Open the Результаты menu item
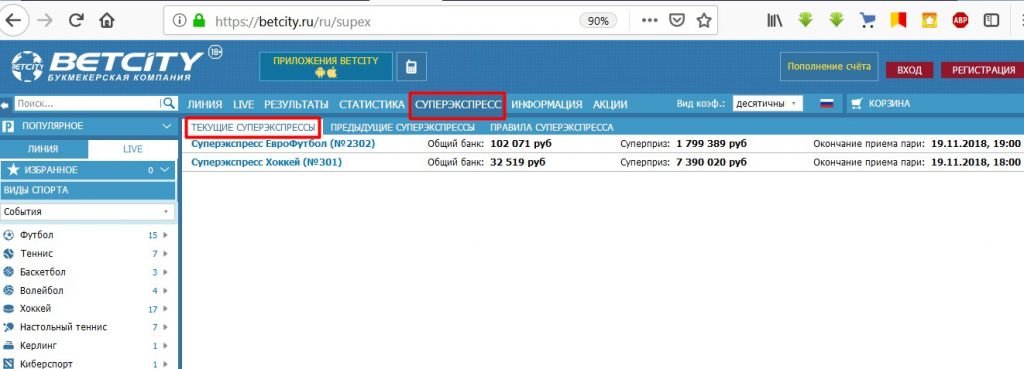The height and width of the screenshot is (369, 1024). click(296, 104)
